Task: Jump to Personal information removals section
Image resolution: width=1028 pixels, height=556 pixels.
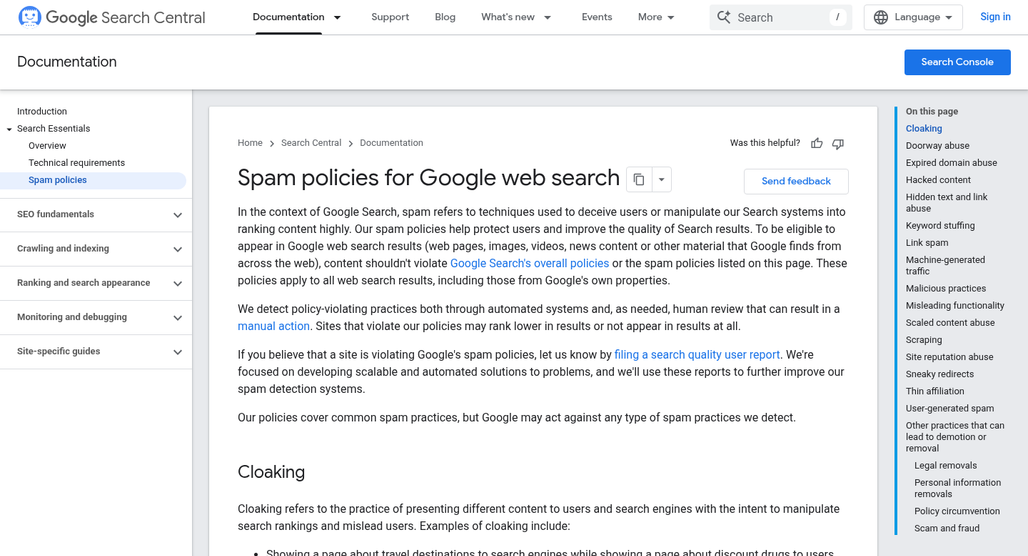Action: (x=958, y=488)
